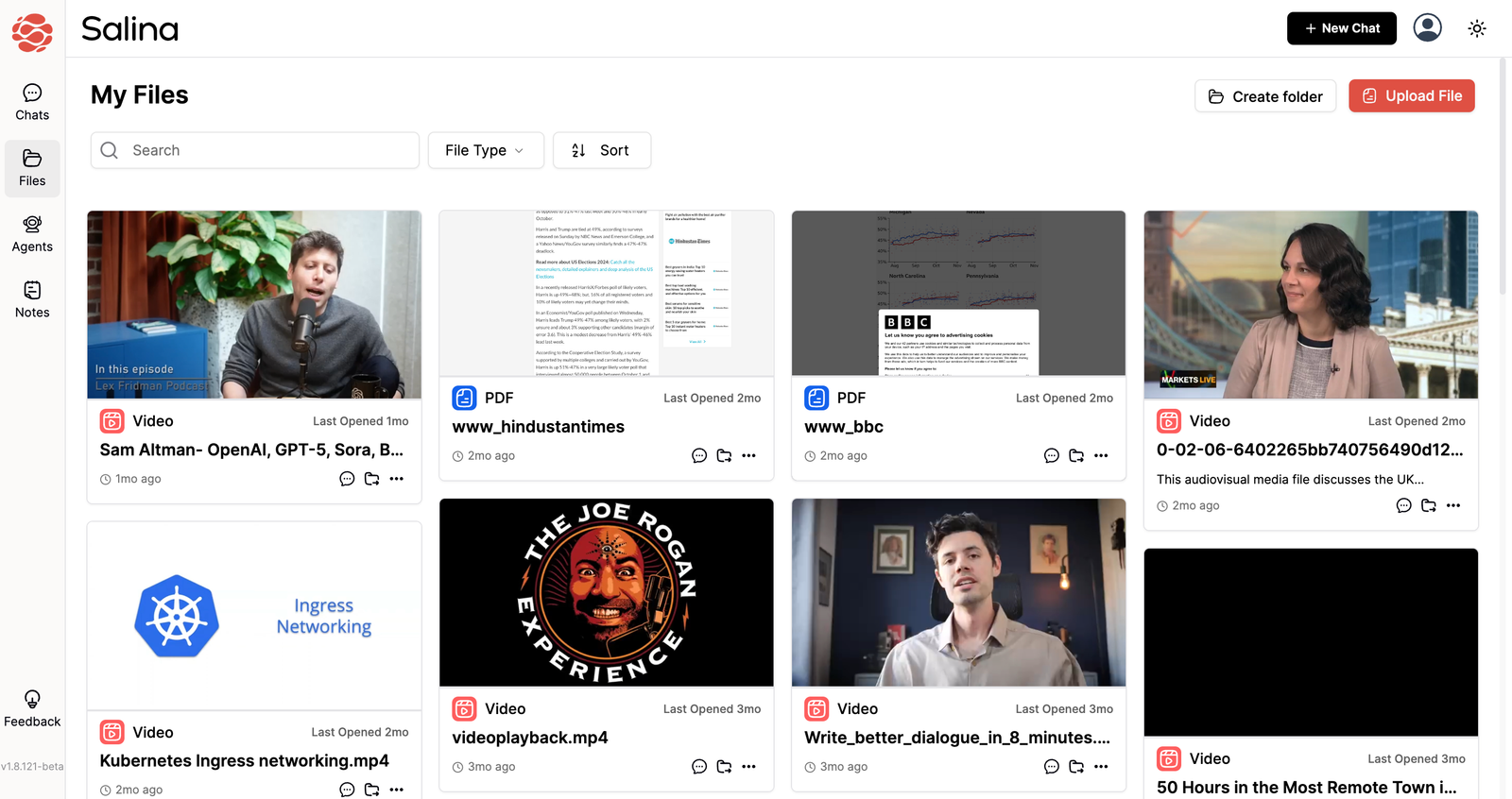This screenshot has width=1512, height=799.
Task: Click the v1.8.121-beta version label
Action: (x=32, y=766)
